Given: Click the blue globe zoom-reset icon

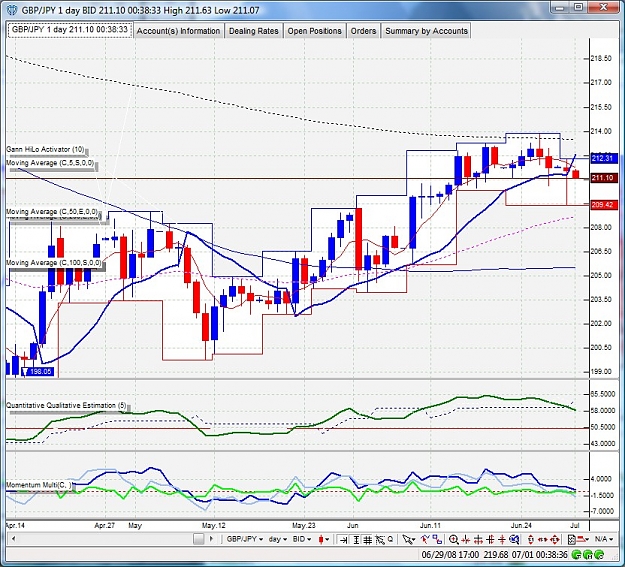Looking at the screenshot, I should 514,540.
